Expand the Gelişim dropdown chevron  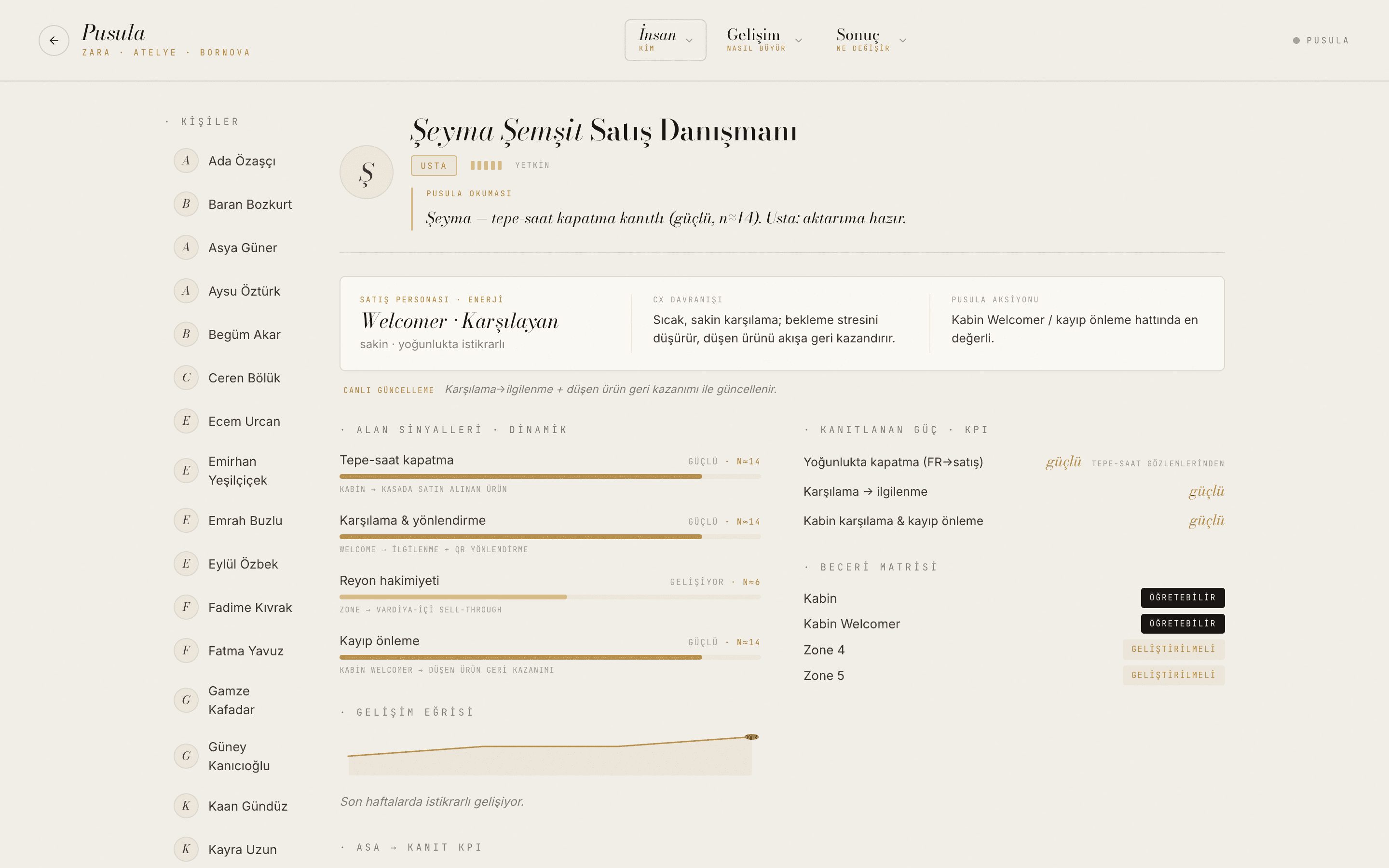coord(798,41)
